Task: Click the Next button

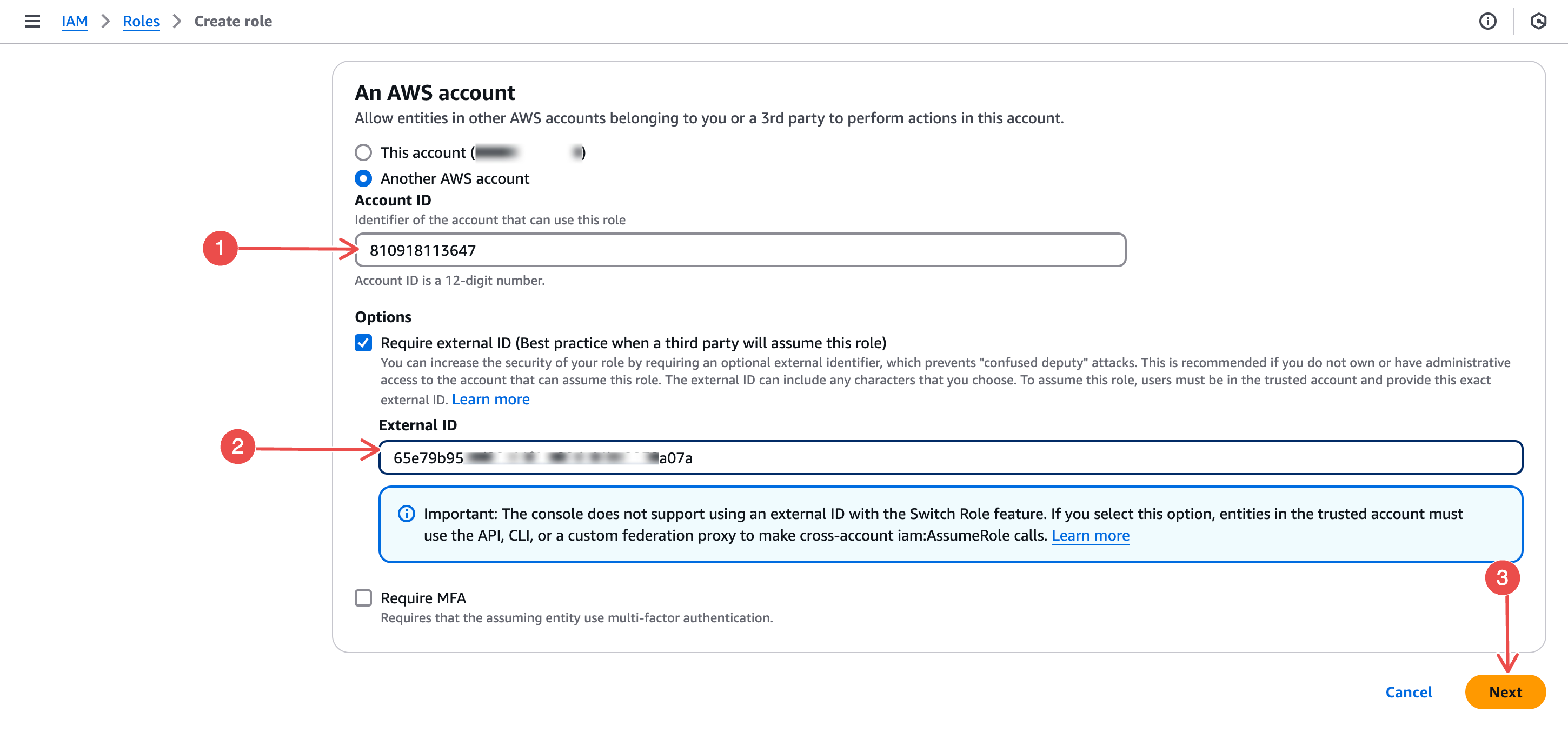Action: coord(1505,692)
